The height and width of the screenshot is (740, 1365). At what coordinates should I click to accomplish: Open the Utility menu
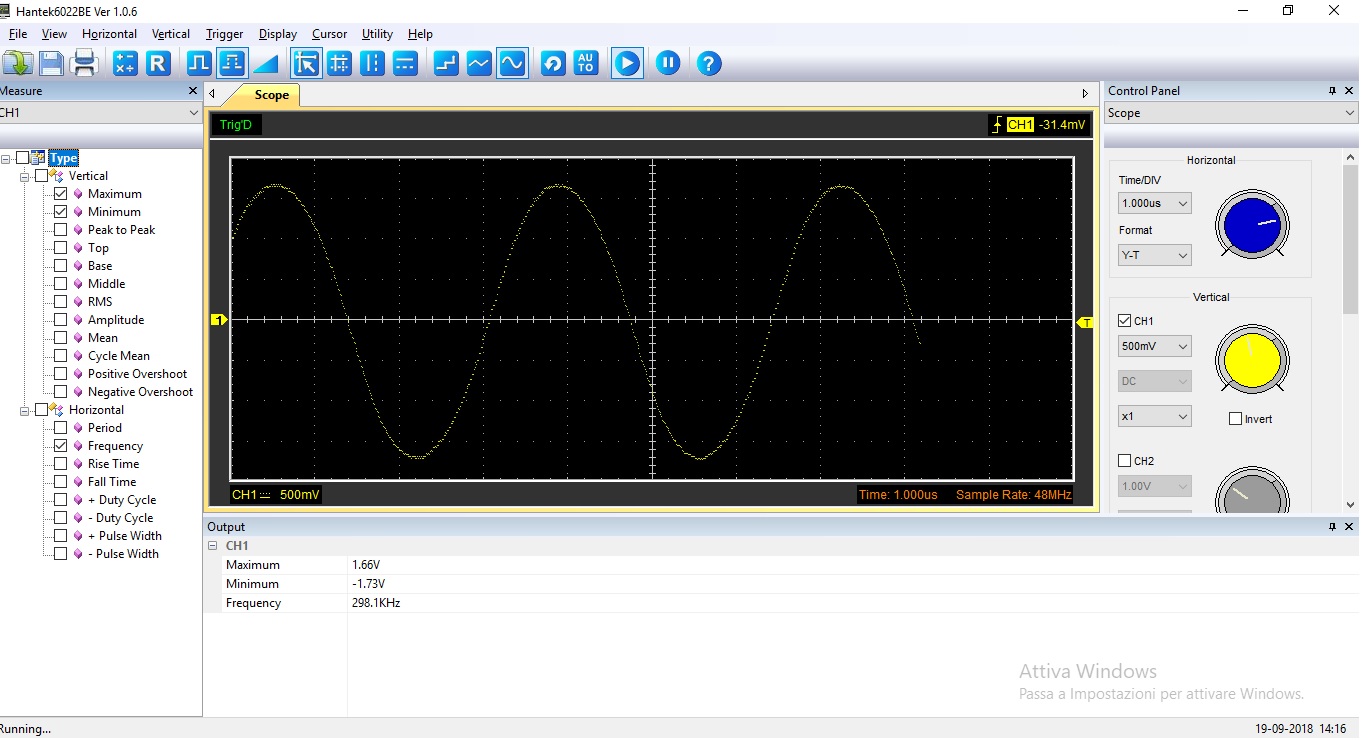click(x=377, y=34)
